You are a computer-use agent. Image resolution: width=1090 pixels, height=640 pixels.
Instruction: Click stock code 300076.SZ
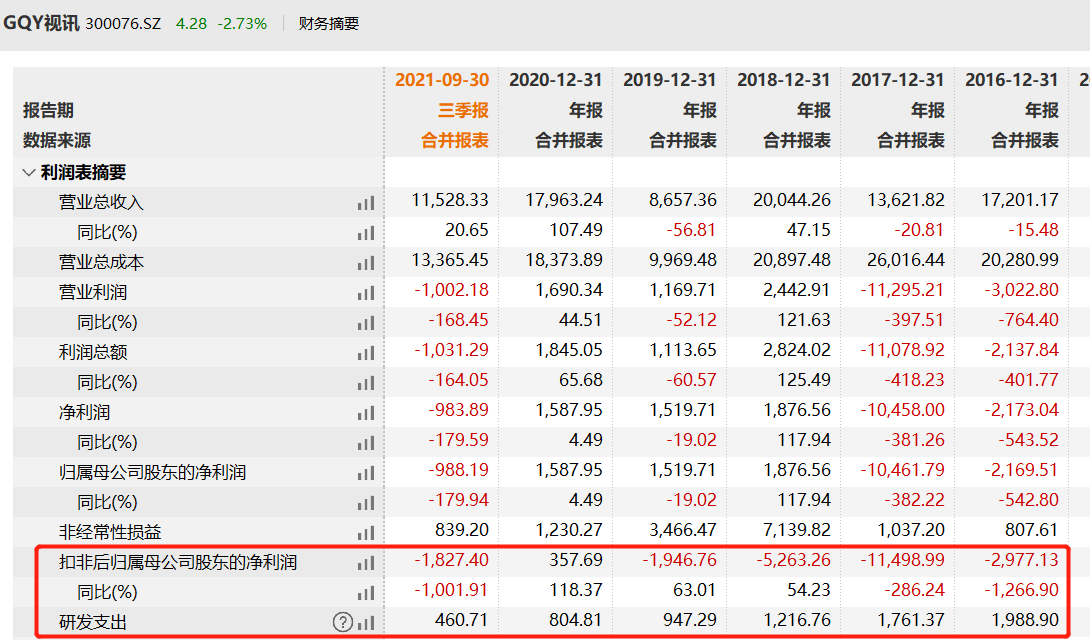coord(125,23)
